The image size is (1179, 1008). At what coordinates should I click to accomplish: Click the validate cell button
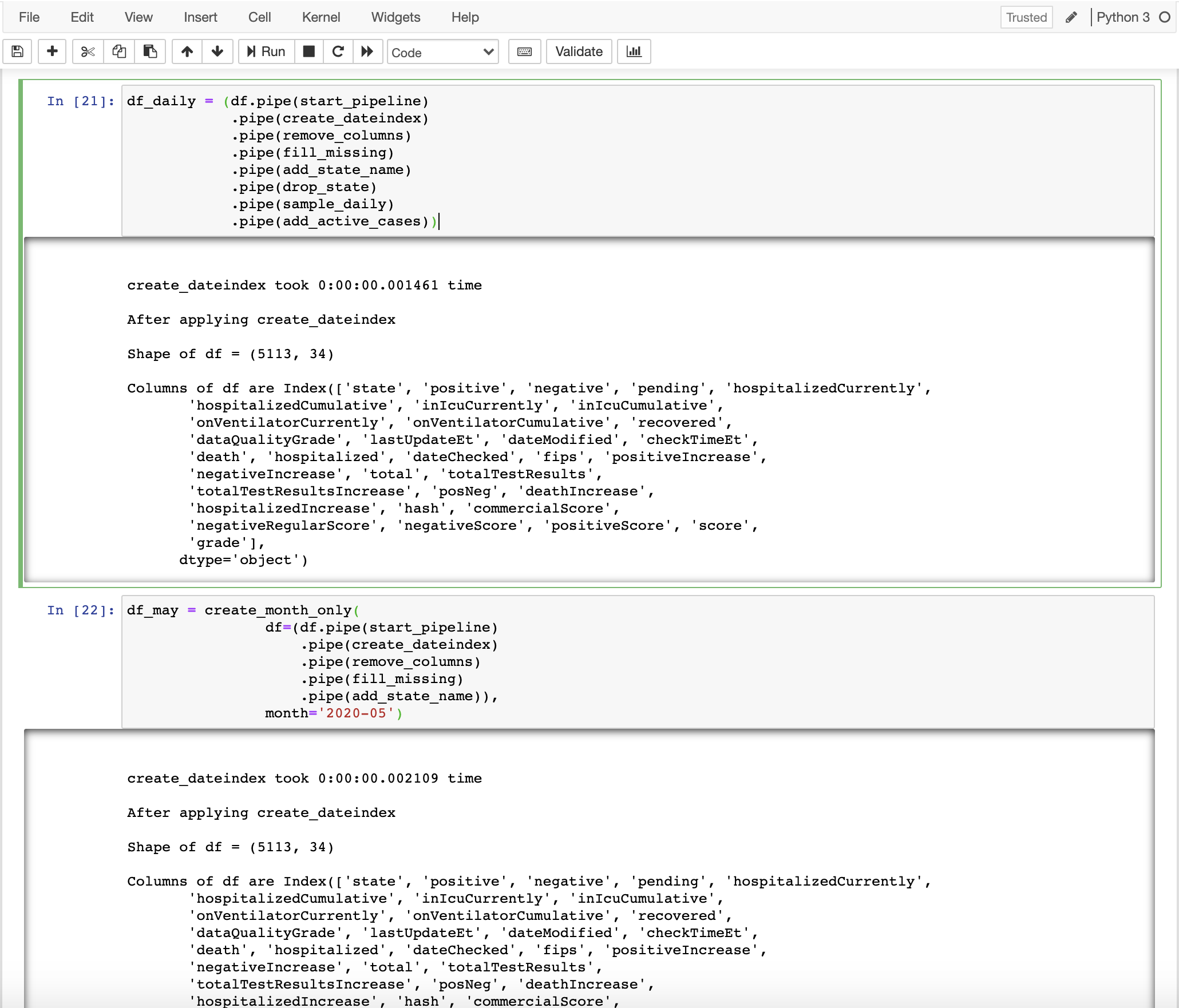578,51
